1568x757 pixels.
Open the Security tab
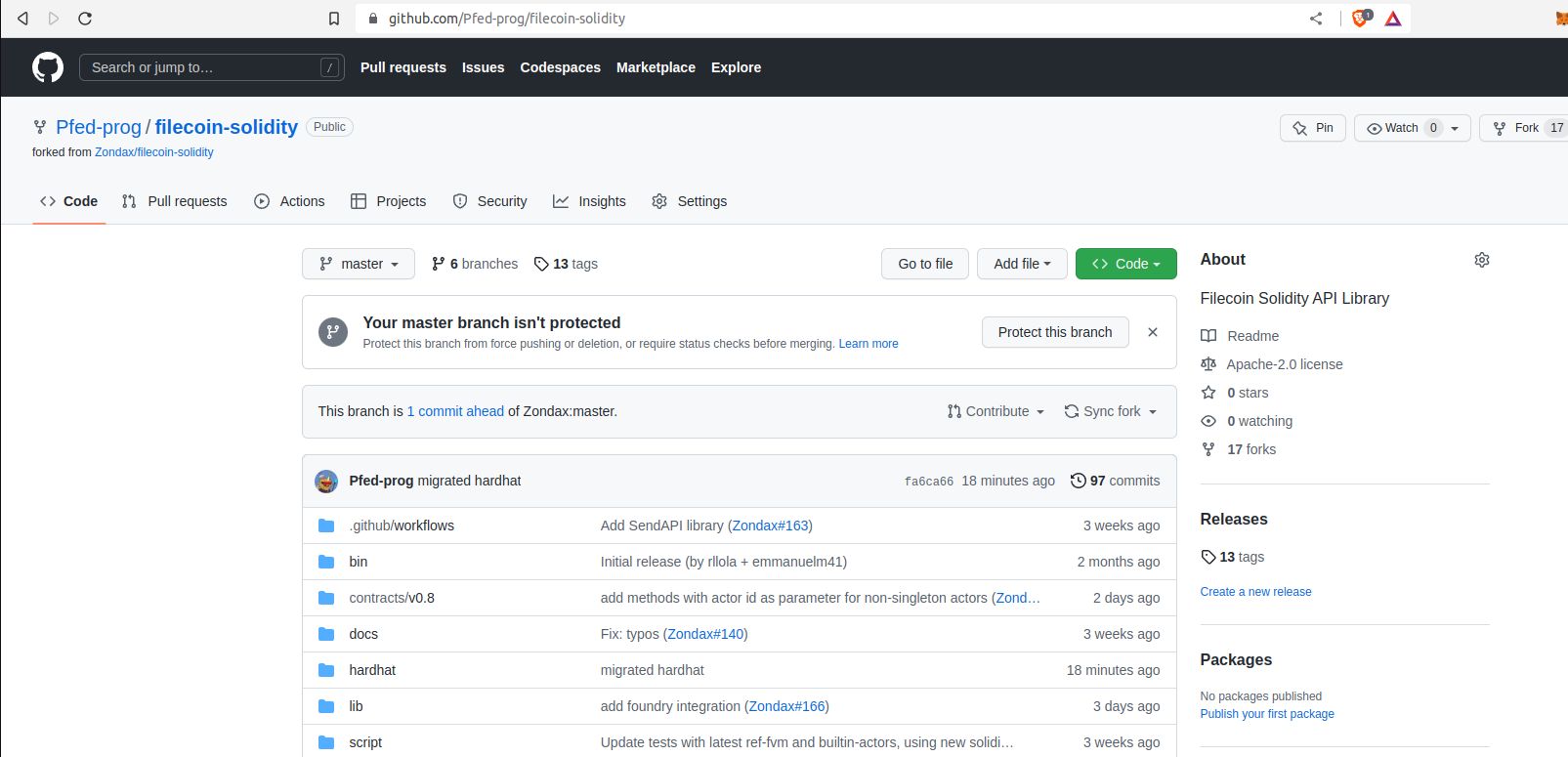(x=489, y=201)
